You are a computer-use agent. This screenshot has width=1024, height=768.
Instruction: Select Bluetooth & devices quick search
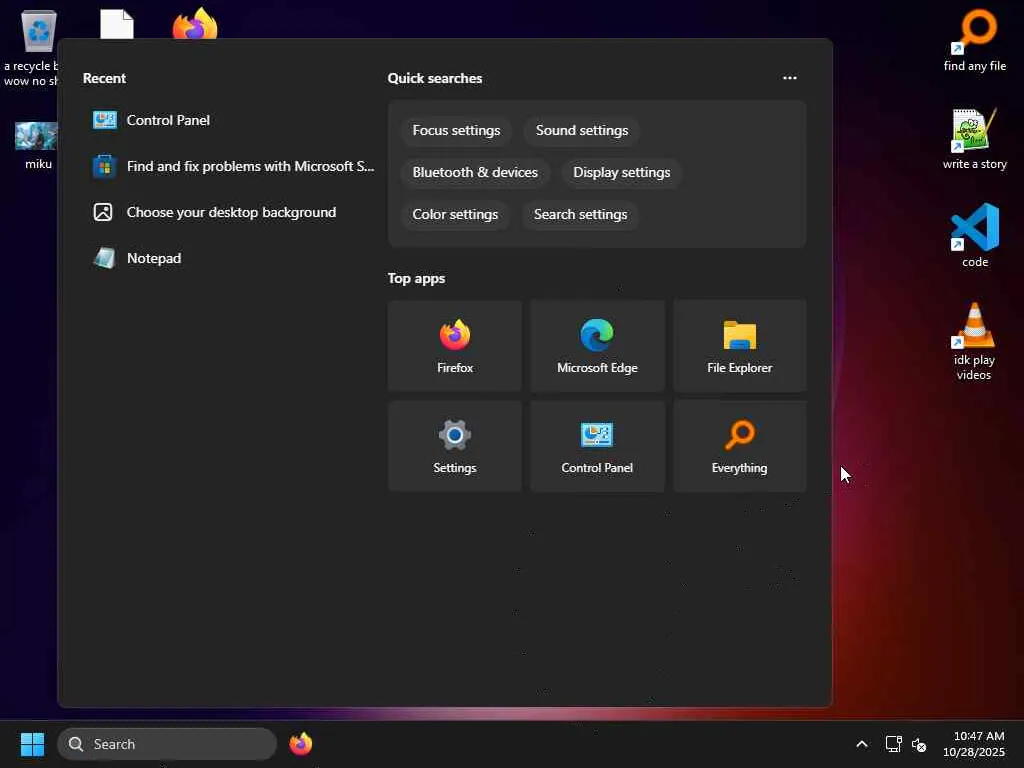475,172
